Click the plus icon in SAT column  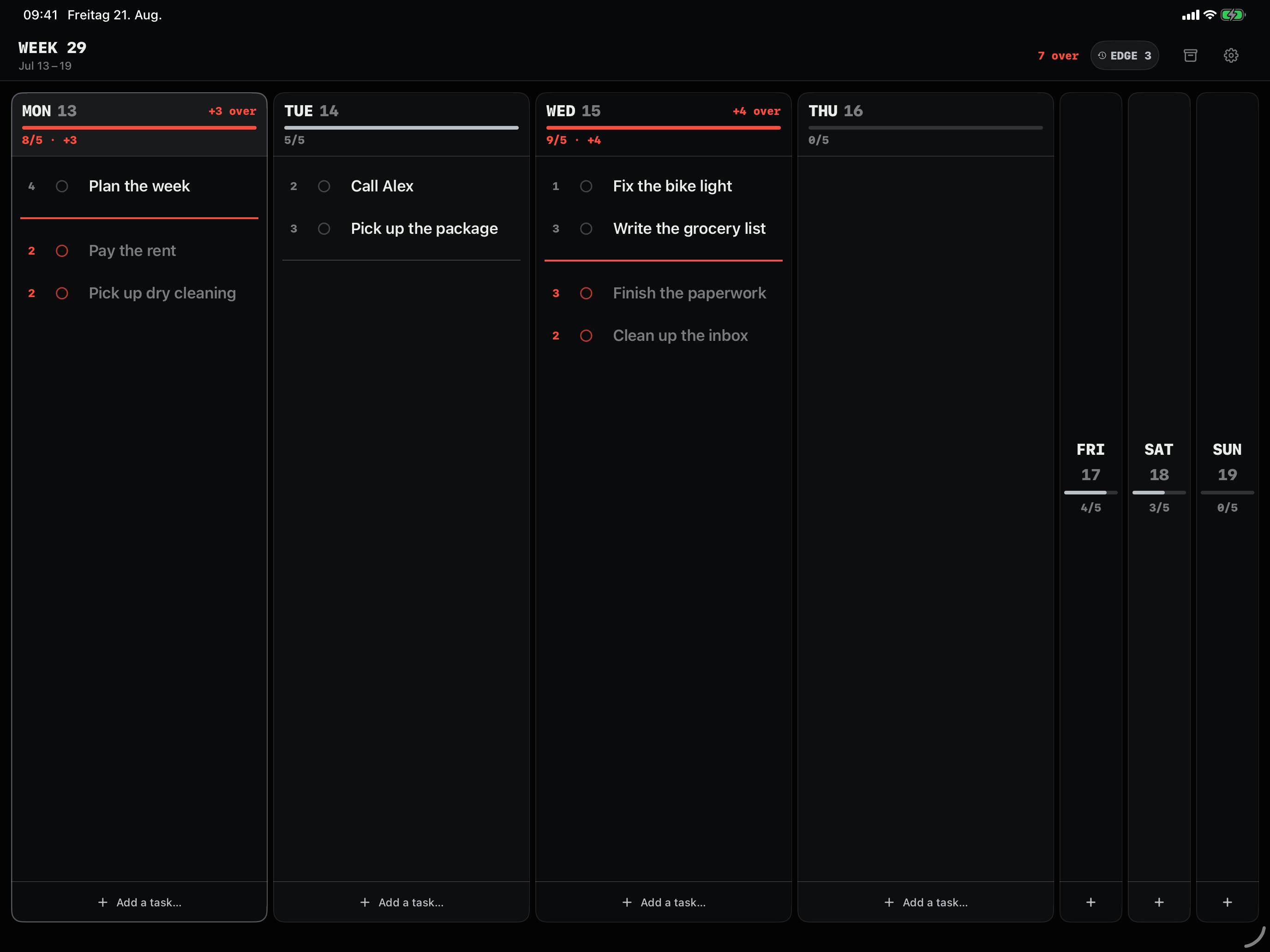(1159, 902)
